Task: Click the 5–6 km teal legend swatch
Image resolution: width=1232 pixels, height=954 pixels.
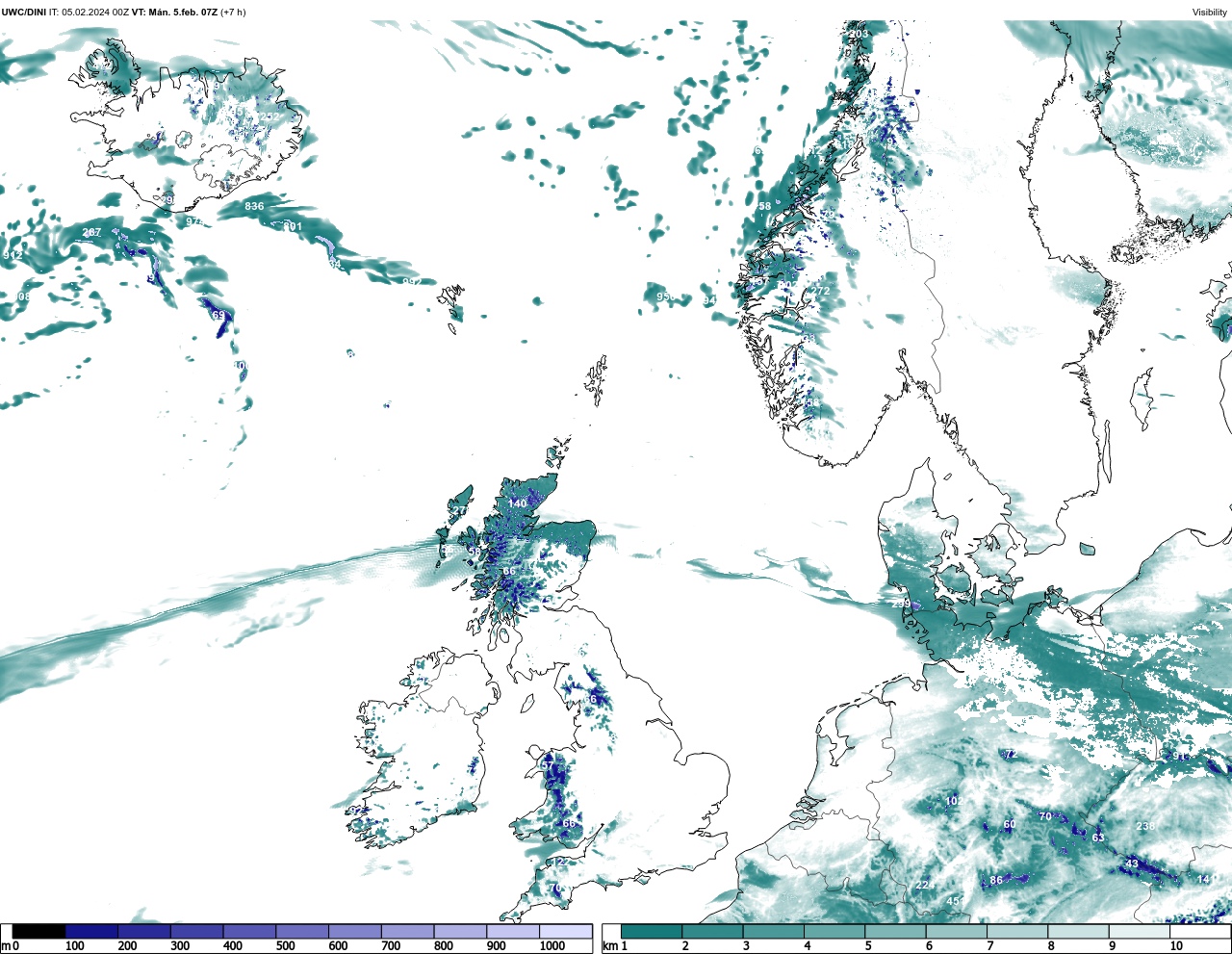Action: coord(896,931)
